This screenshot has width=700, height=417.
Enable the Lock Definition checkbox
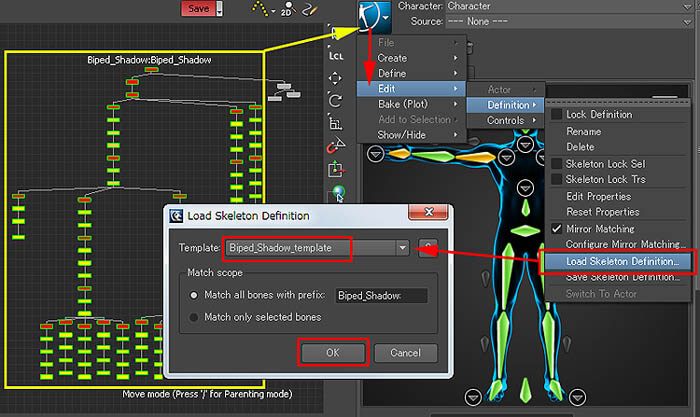[557, 115]
